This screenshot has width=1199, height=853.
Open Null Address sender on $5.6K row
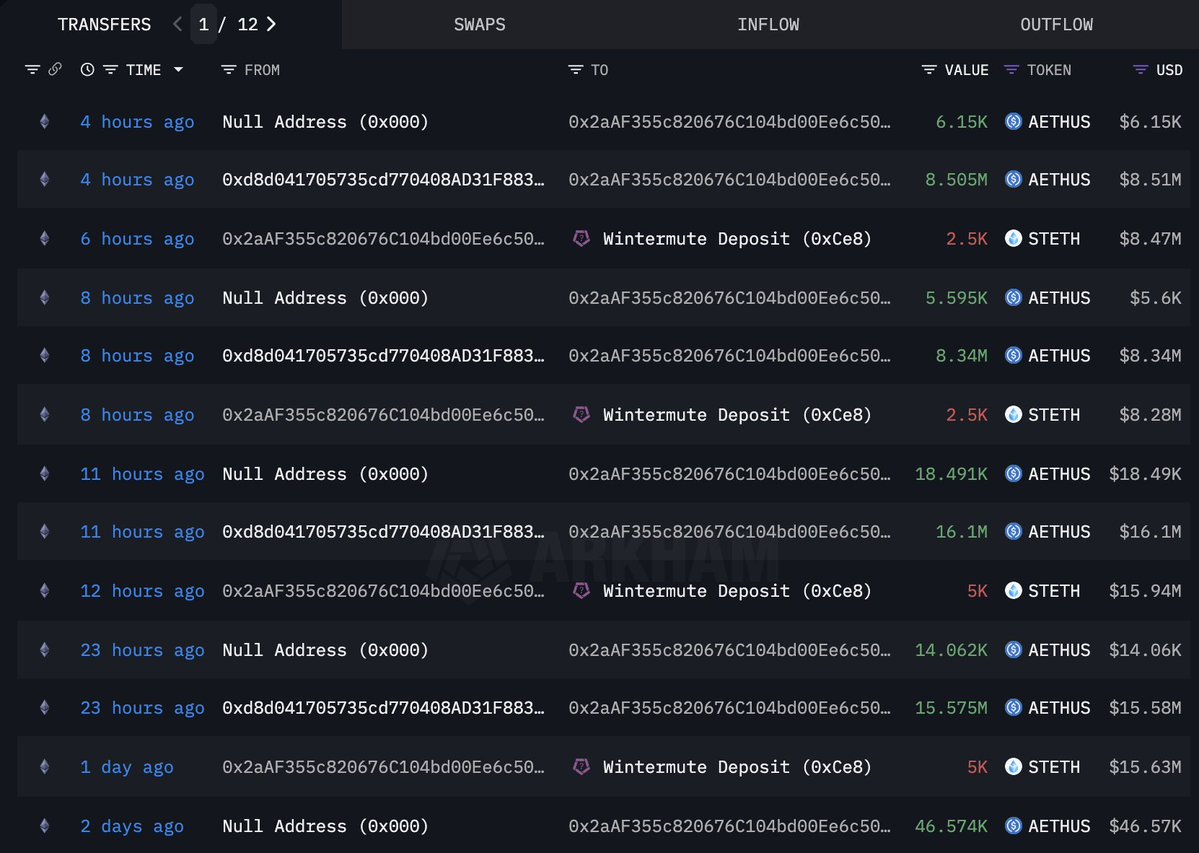click(325, 297)
